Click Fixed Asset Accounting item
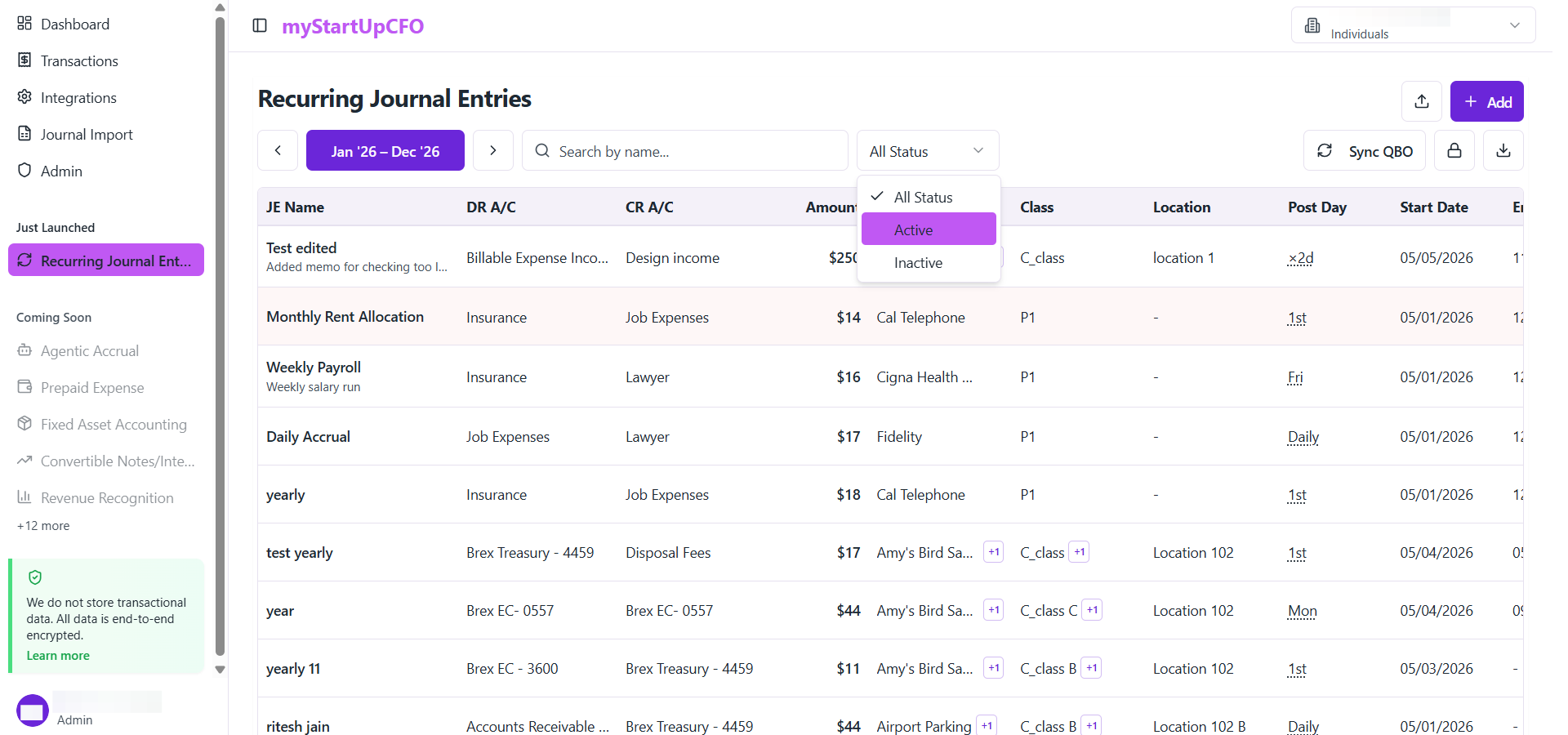 pos(102,424)
